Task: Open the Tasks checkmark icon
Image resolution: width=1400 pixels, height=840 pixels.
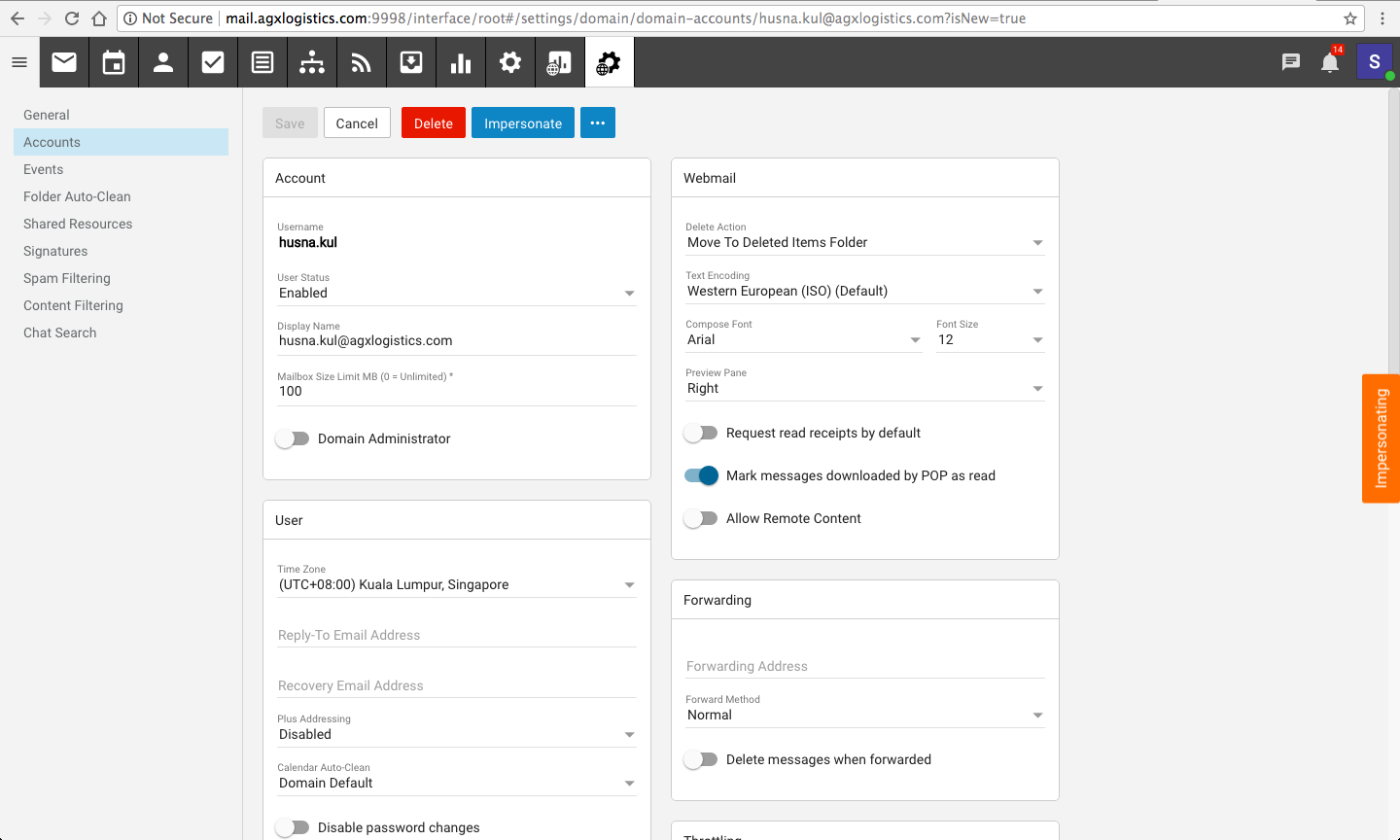Action: click(213, 63)
